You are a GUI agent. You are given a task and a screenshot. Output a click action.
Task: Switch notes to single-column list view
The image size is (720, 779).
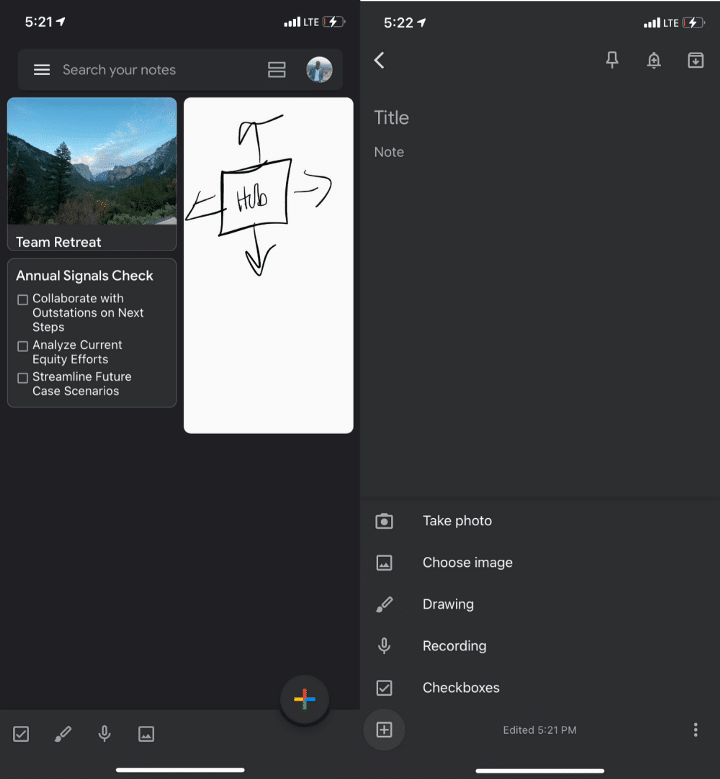[277, 70]
